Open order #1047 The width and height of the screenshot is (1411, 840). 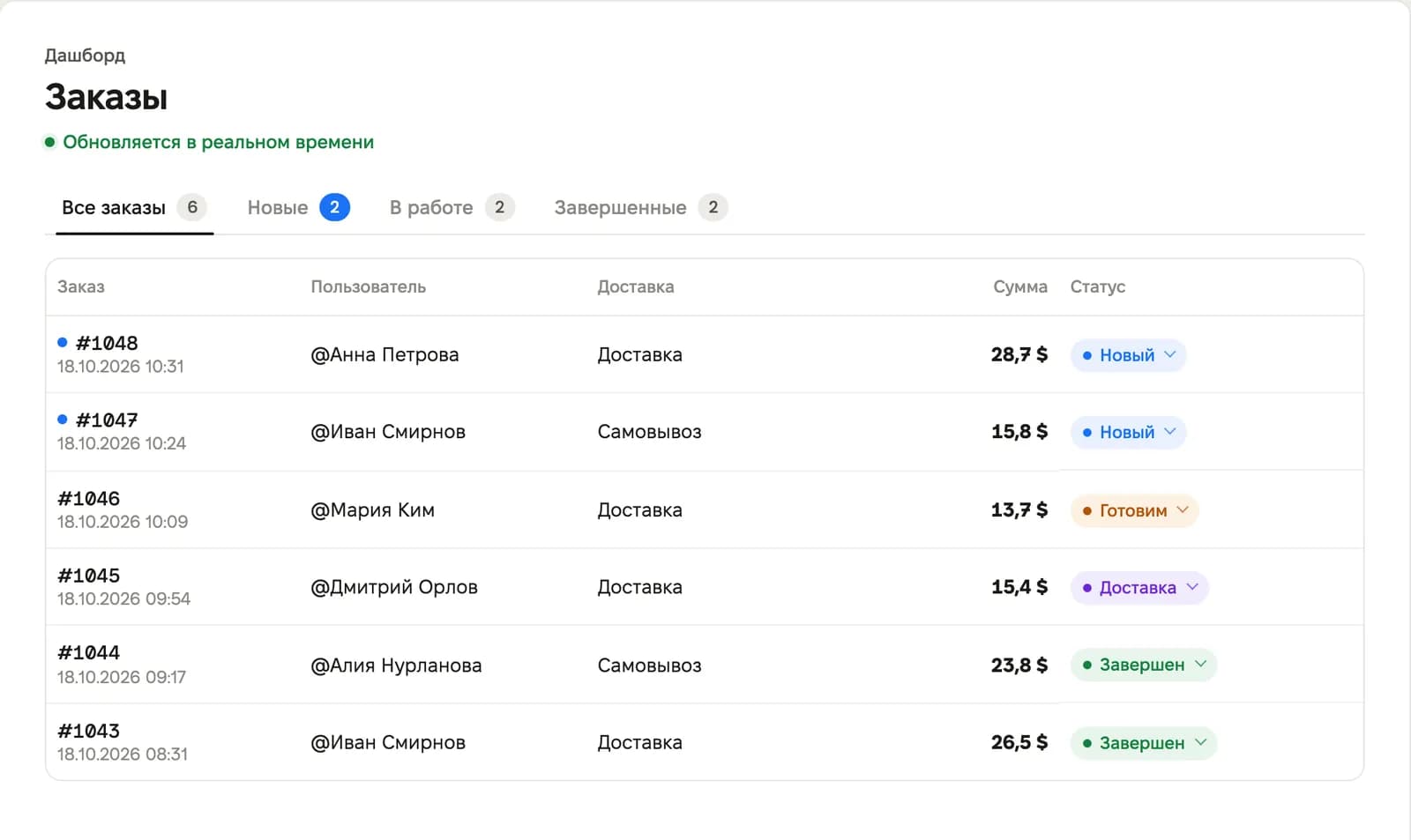[x=107, y=420]
